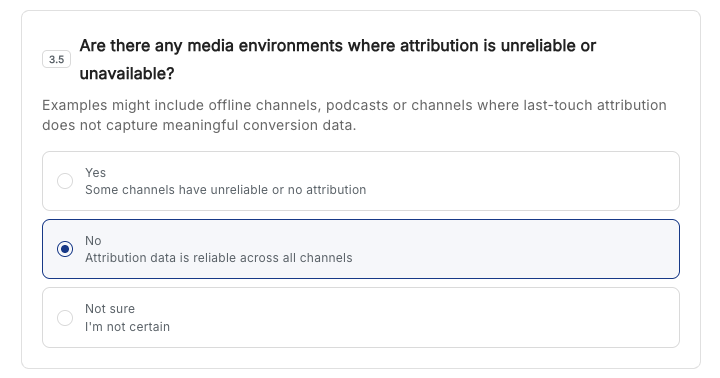Image resolution: width=720 pixels, height=378 pixels.
Task: Choose the Not sure radio circle
Action: (x=65, y=318)
